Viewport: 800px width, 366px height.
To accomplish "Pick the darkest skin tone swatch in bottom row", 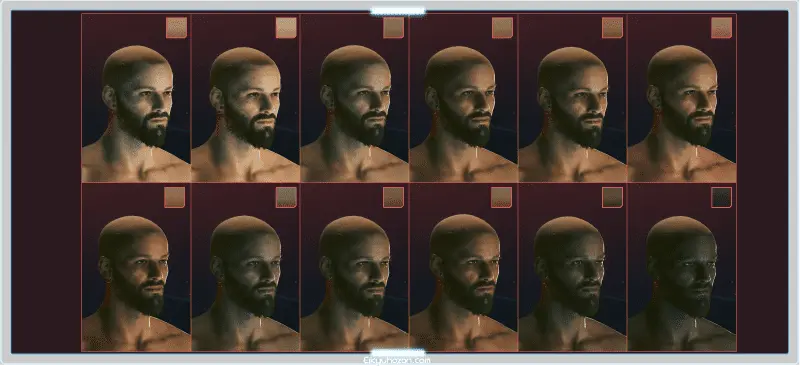I will [721, 198].
